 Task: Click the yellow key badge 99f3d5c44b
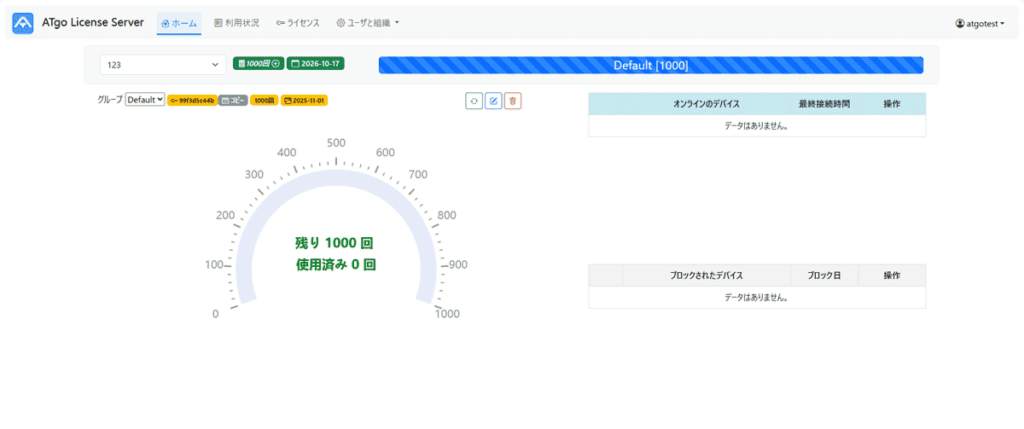pos(191,101)
